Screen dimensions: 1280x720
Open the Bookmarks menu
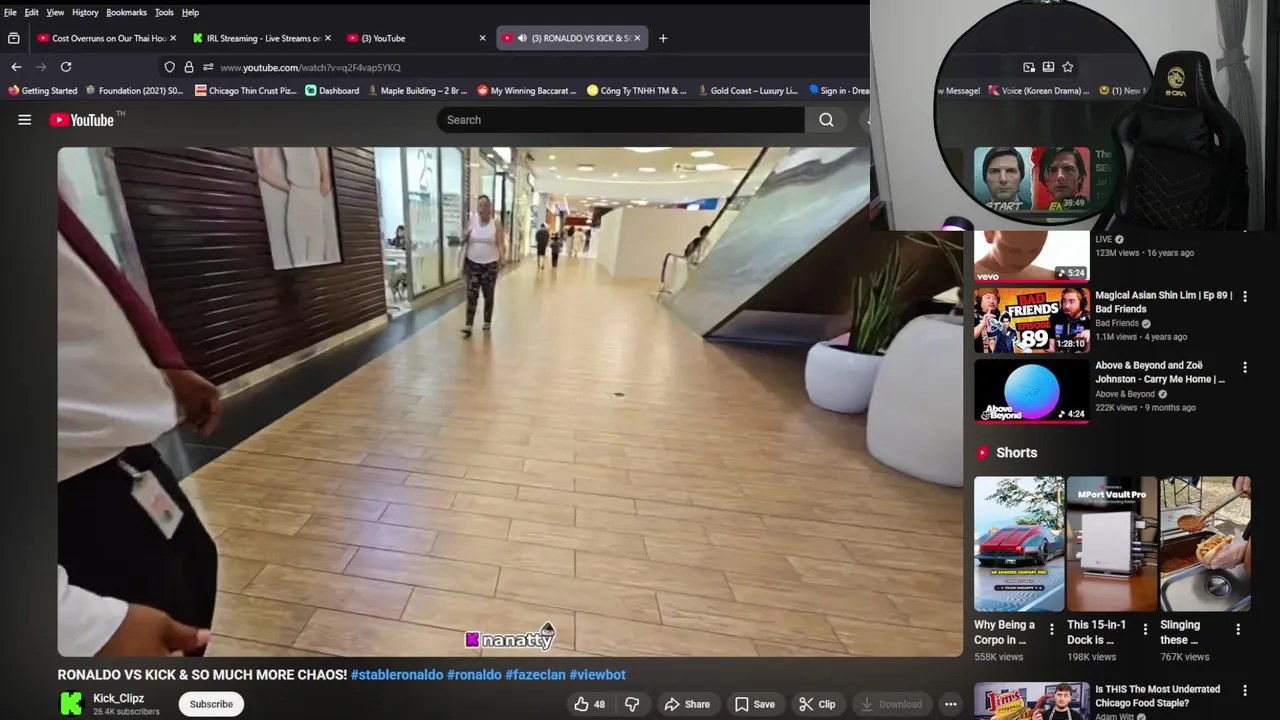tap(126, 12)
